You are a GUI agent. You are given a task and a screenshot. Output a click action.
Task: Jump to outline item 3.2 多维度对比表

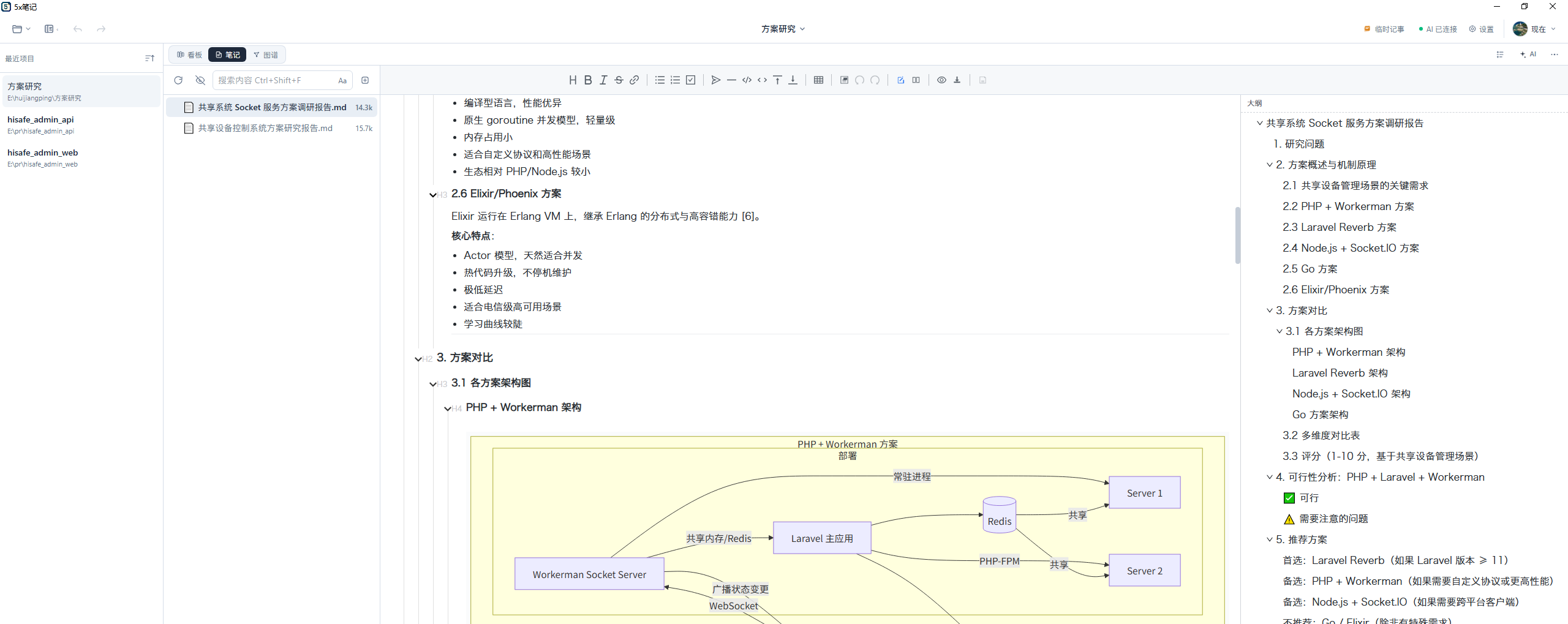tap(1321, 435)
